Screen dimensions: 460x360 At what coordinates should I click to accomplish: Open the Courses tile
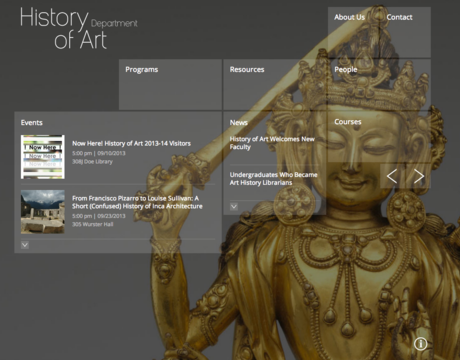(379, 137)
